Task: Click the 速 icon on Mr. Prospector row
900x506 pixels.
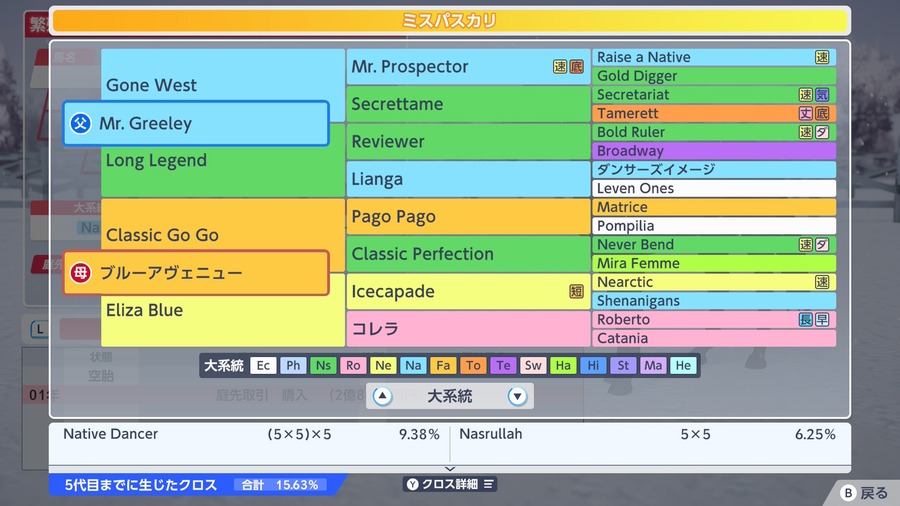Action: [560, 67]
